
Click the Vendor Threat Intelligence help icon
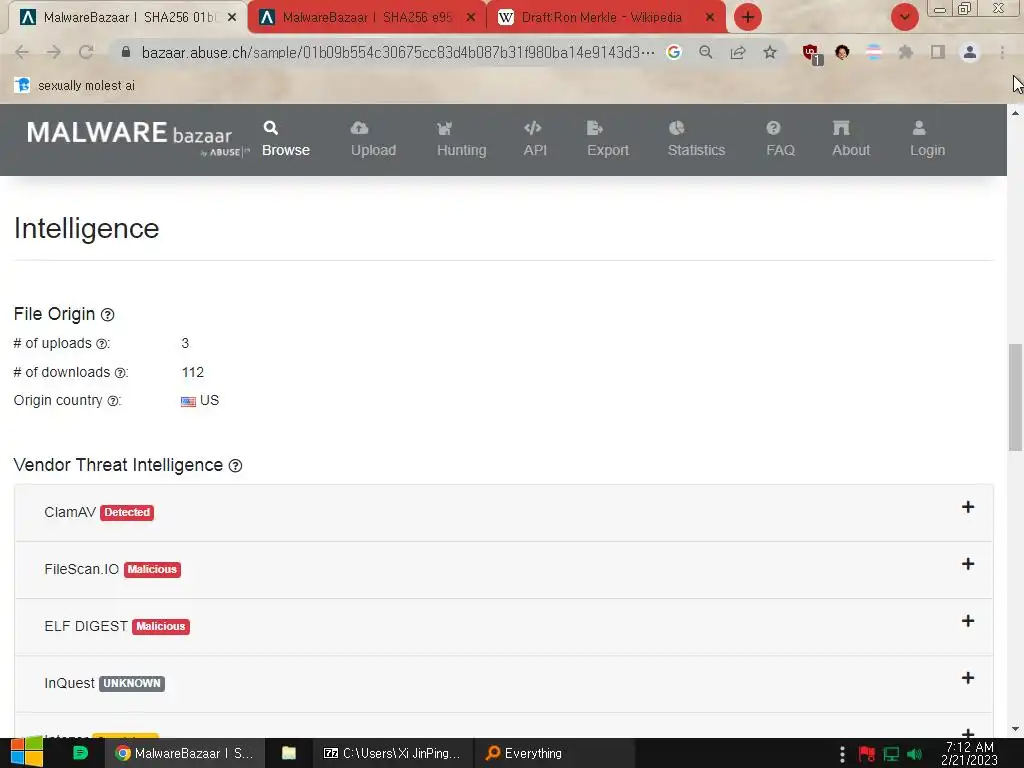(x=235, y=466)
